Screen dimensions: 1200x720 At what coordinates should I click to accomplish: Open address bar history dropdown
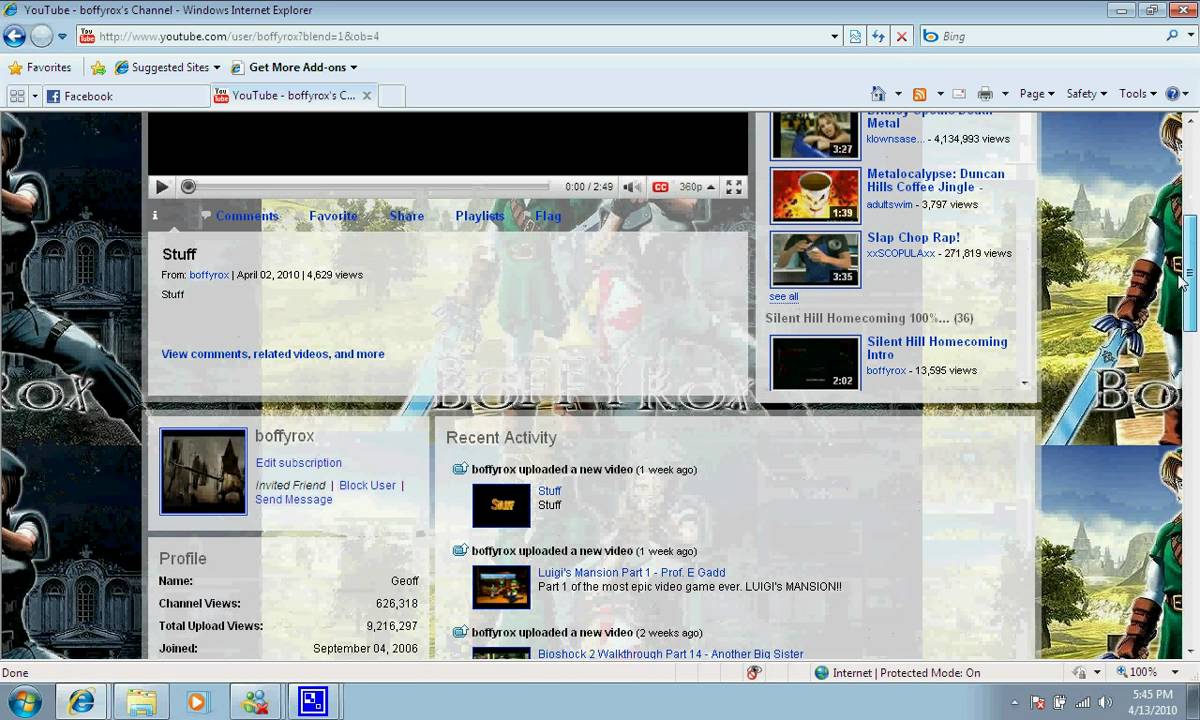[835, 36]
